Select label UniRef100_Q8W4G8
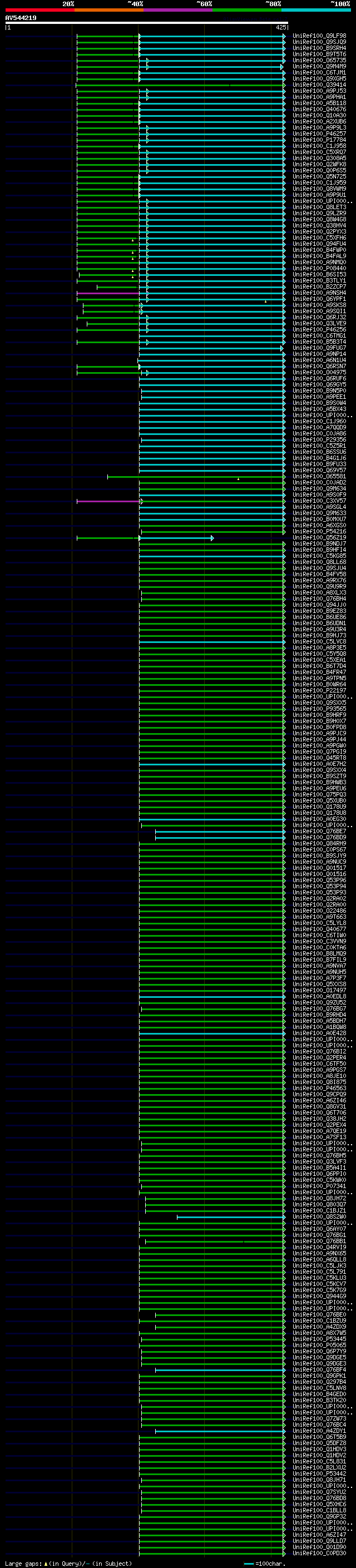 (319, 219)
